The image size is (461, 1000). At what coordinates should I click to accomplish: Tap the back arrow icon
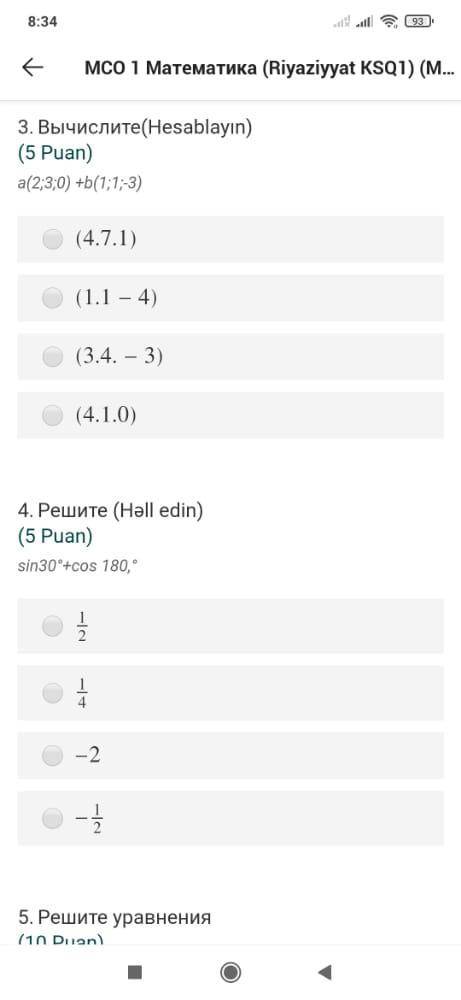pos(33,68)
